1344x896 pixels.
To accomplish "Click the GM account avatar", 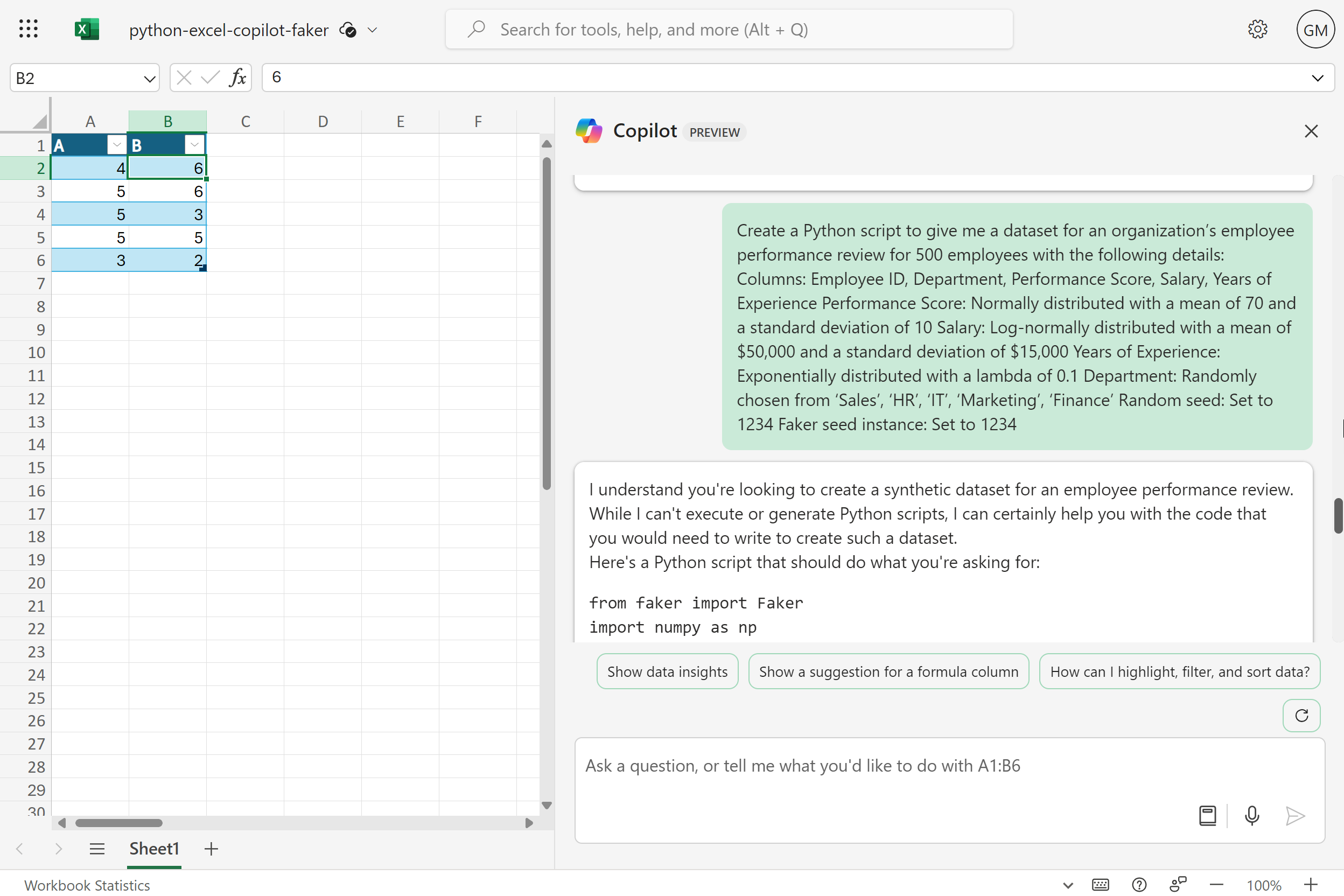I will pos(1314,30).
